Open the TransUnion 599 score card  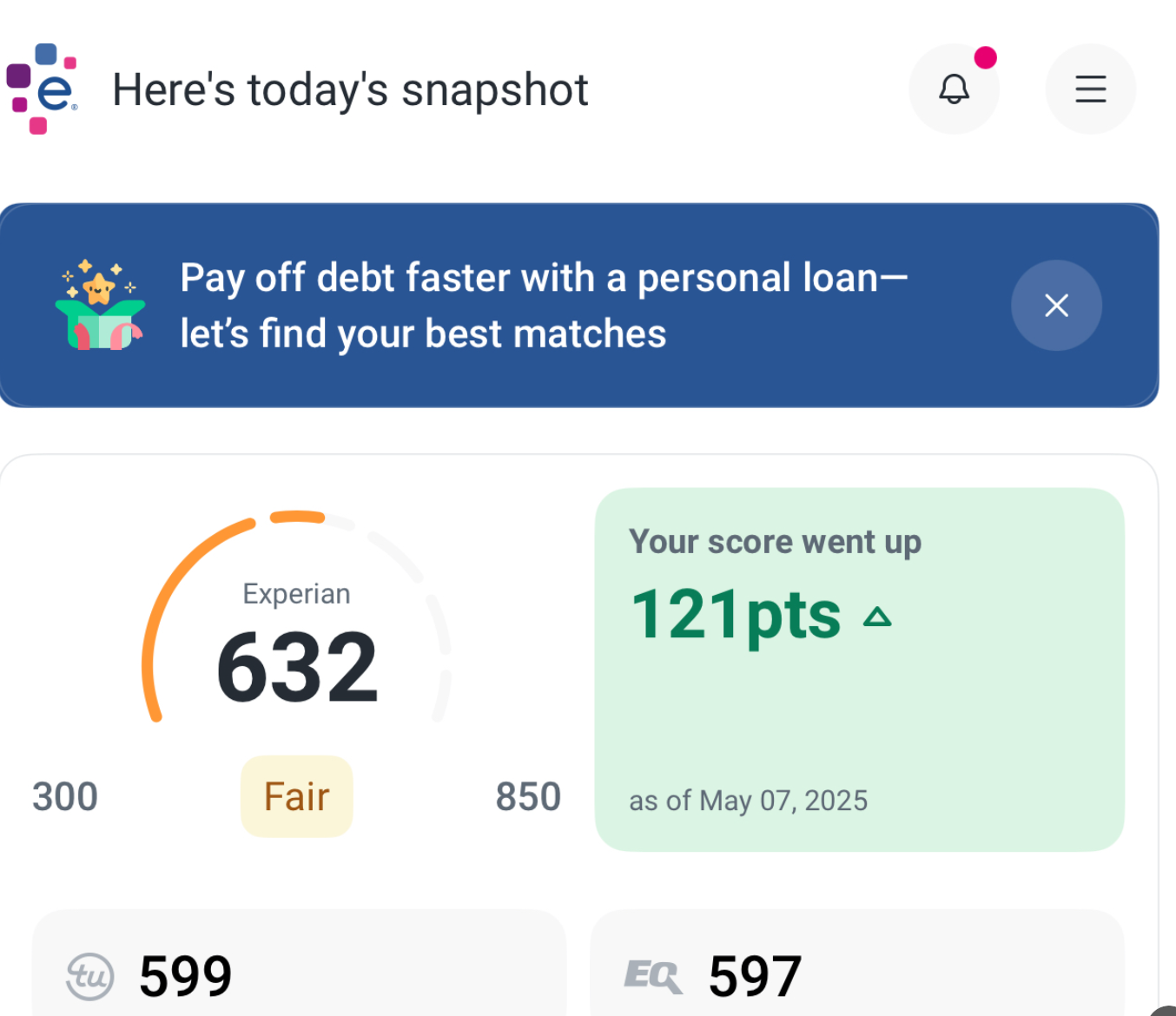tap(299, 964)
